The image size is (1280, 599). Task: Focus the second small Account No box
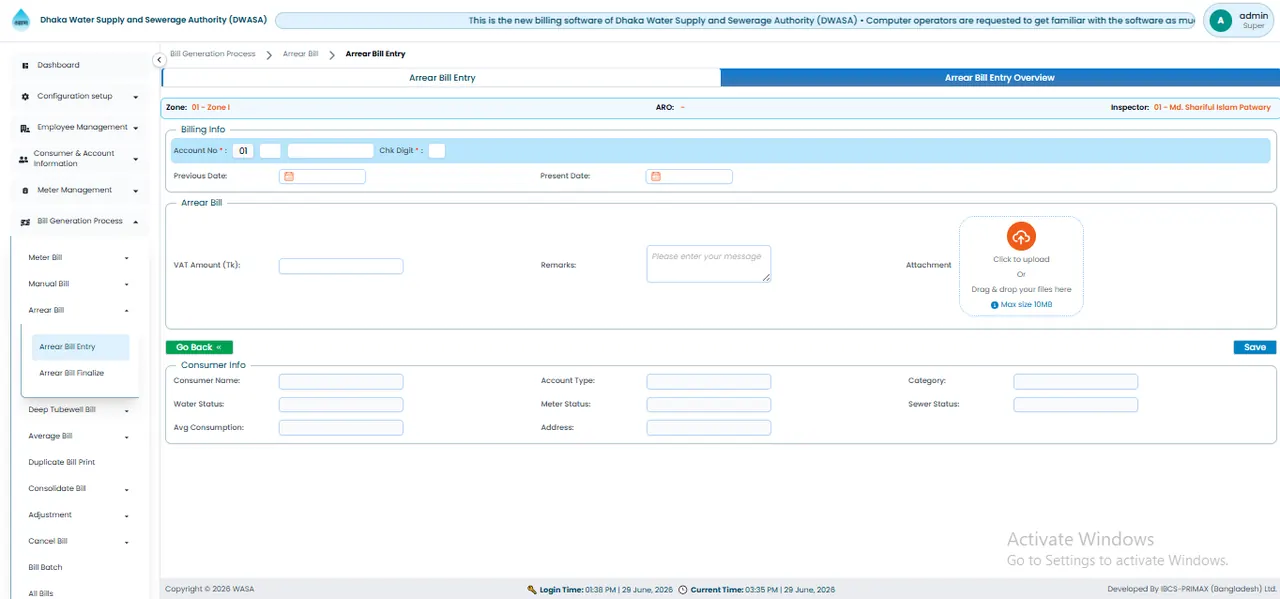pyautogui.click(x=270, y=151)
